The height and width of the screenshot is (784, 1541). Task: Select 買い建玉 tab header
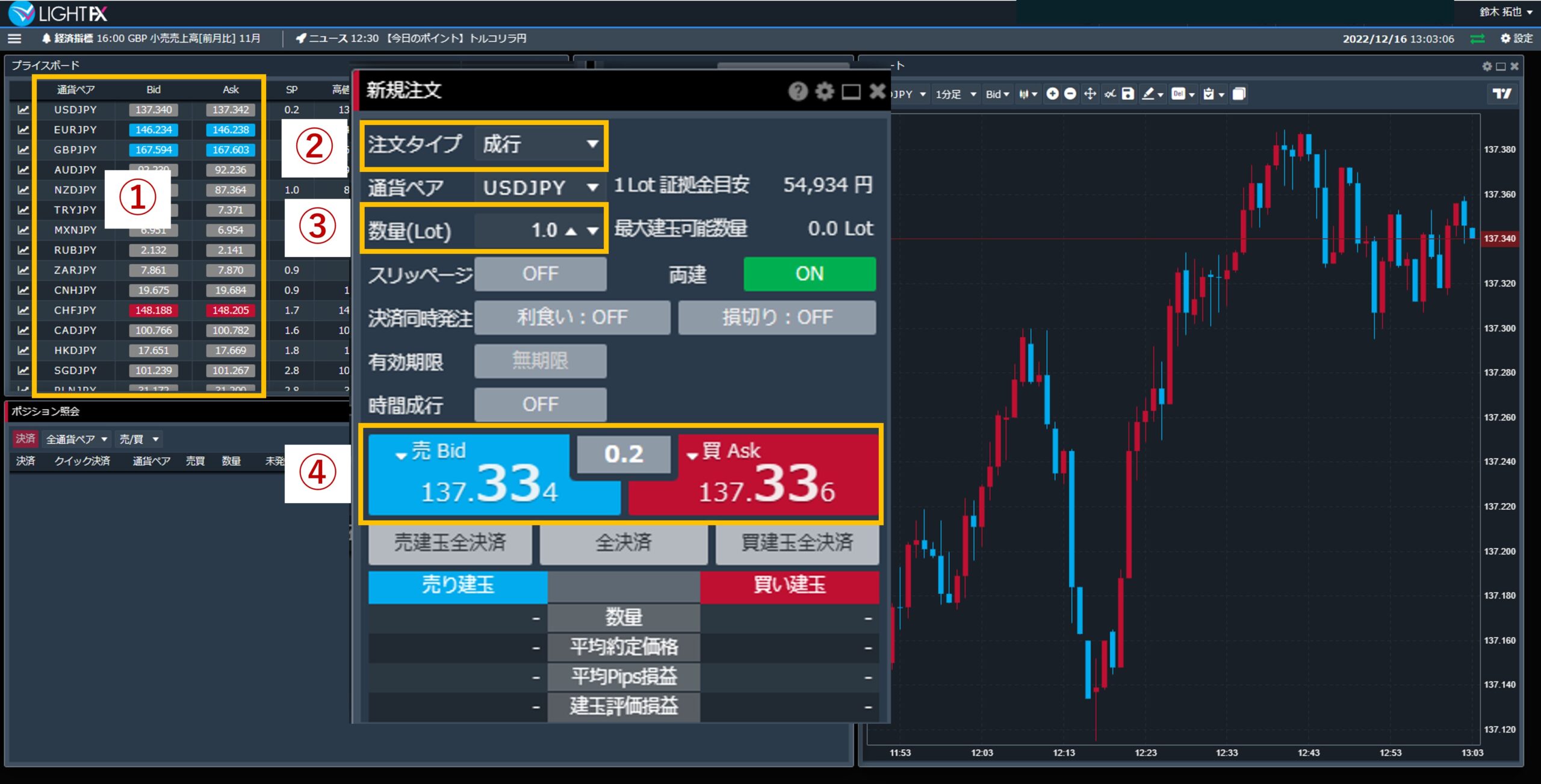[x=789, y=585]
